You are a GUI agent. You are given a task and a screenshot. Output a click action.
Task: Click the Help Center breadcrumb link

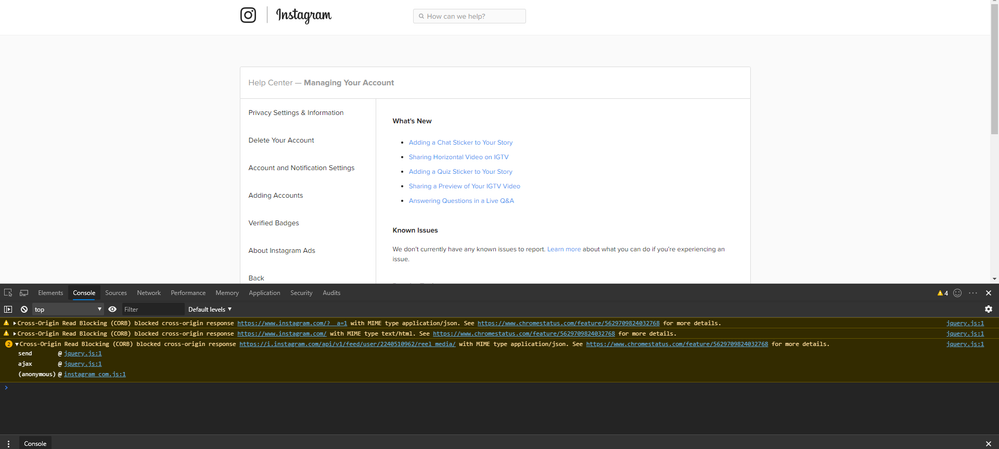click(x=270, y=83)
